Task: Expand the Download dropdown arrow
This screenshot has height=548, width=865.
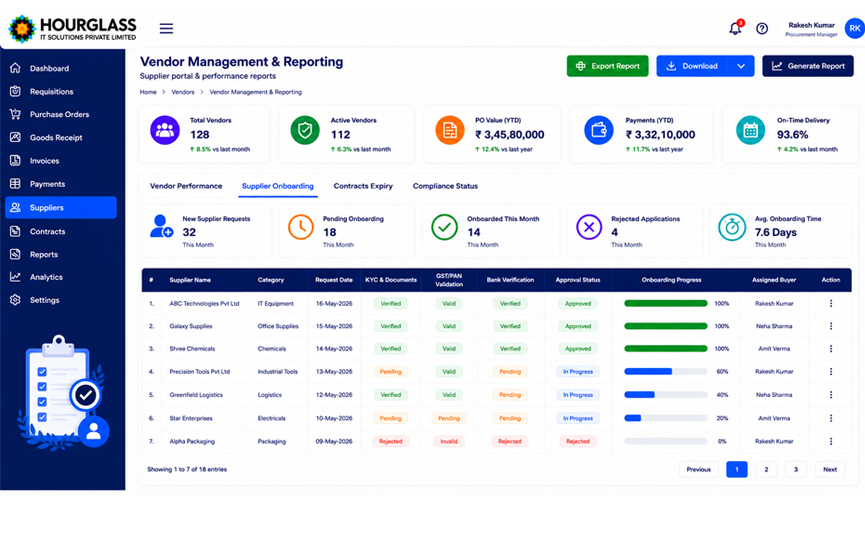Action: click(x=741, y=66)
